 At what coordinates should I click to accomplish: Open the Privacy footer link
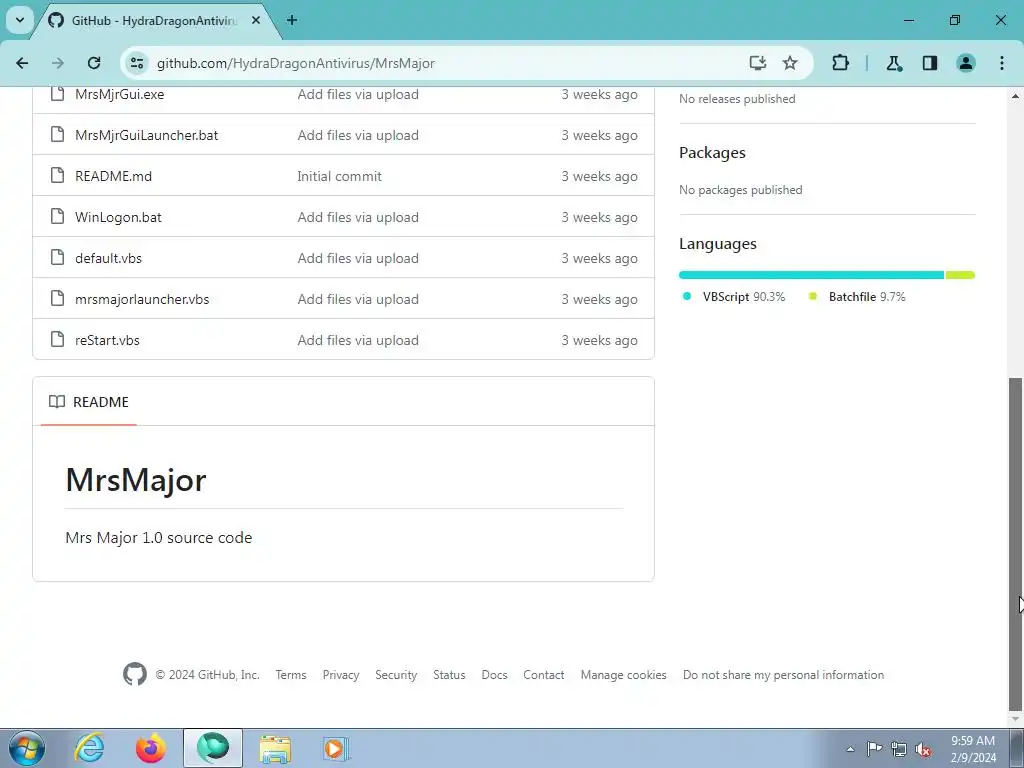point(341,675)
